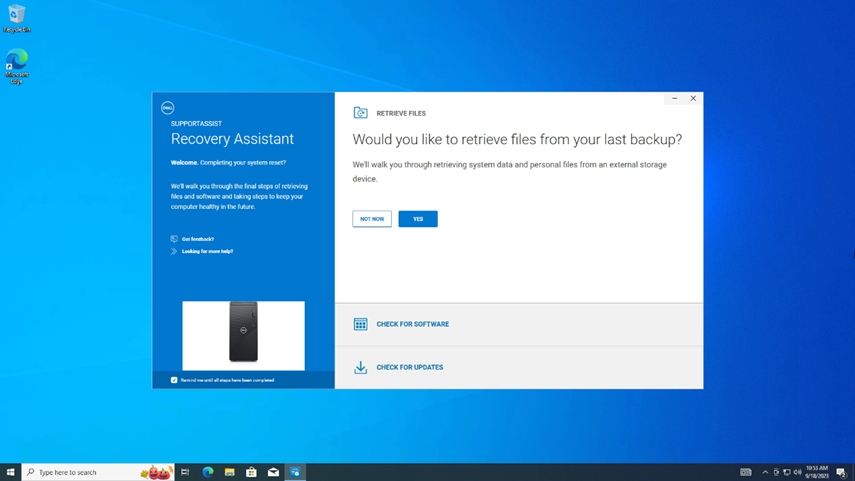Open the Got feedback link
Screen dimensions: 855x481
click(x=198, y=239)
